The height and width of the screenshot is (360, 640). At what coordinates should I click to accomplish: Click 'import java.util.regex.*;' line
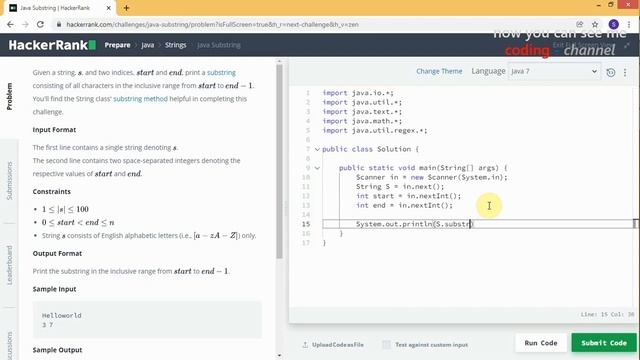tap(375, 131)
